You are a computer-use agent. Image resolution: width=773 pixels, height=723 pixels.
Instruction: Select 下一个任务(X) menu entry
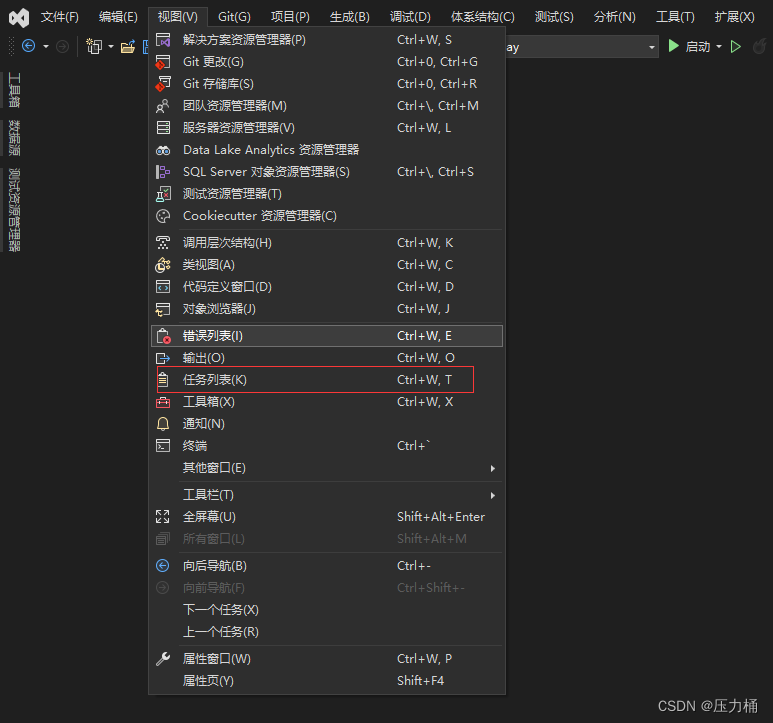(x=326, y=610)
